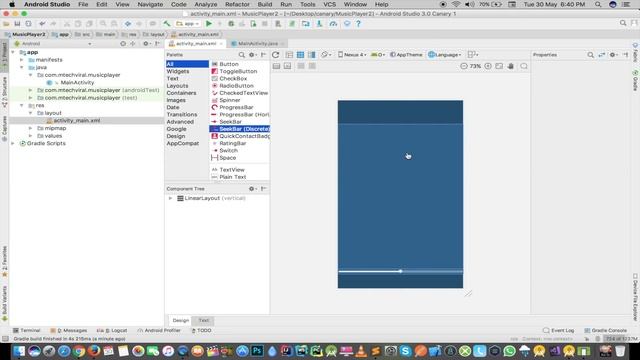Viewport: 640px width, 360px height.
Task: Open the Android Profiler tab
Action: 159,330
